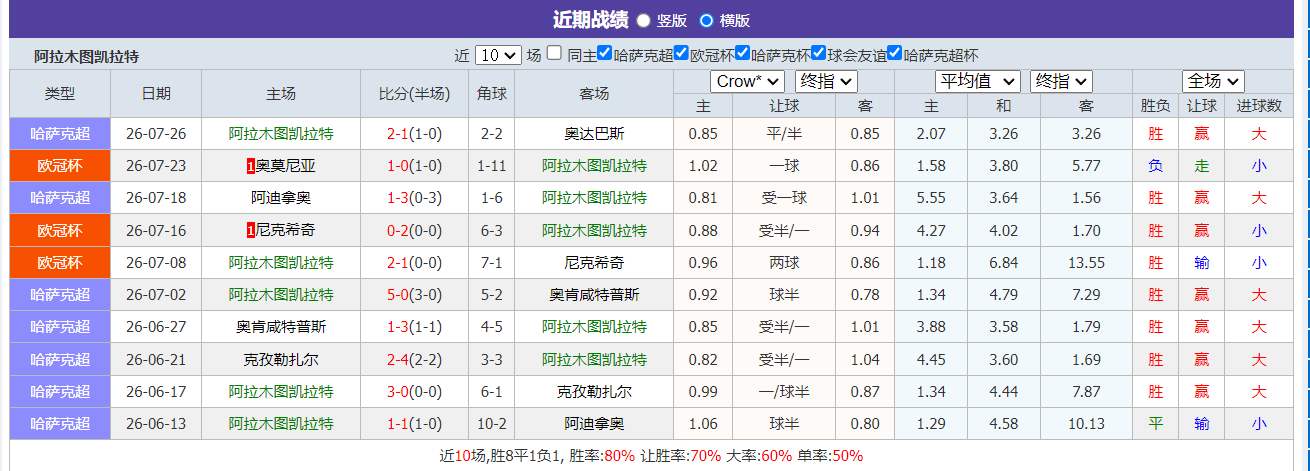Image resolution: width=1310 pixels, height=471 pixels.
Task: Click the 平 result in 26-06-13 row
Action: click(1155, 424)
